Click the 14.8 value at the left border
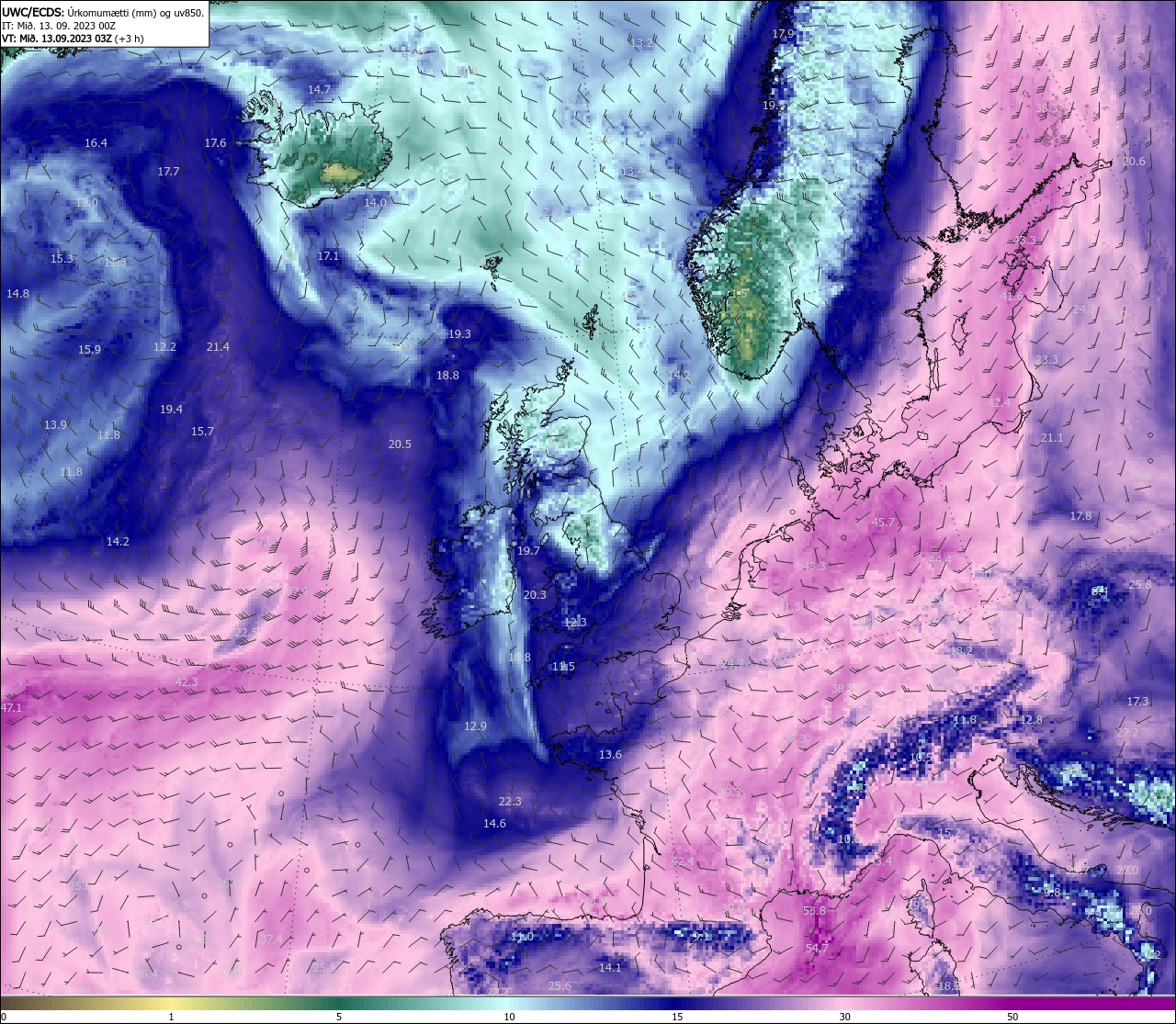The height and width of the screenshot is (1024, 1176). pos(17,293)
